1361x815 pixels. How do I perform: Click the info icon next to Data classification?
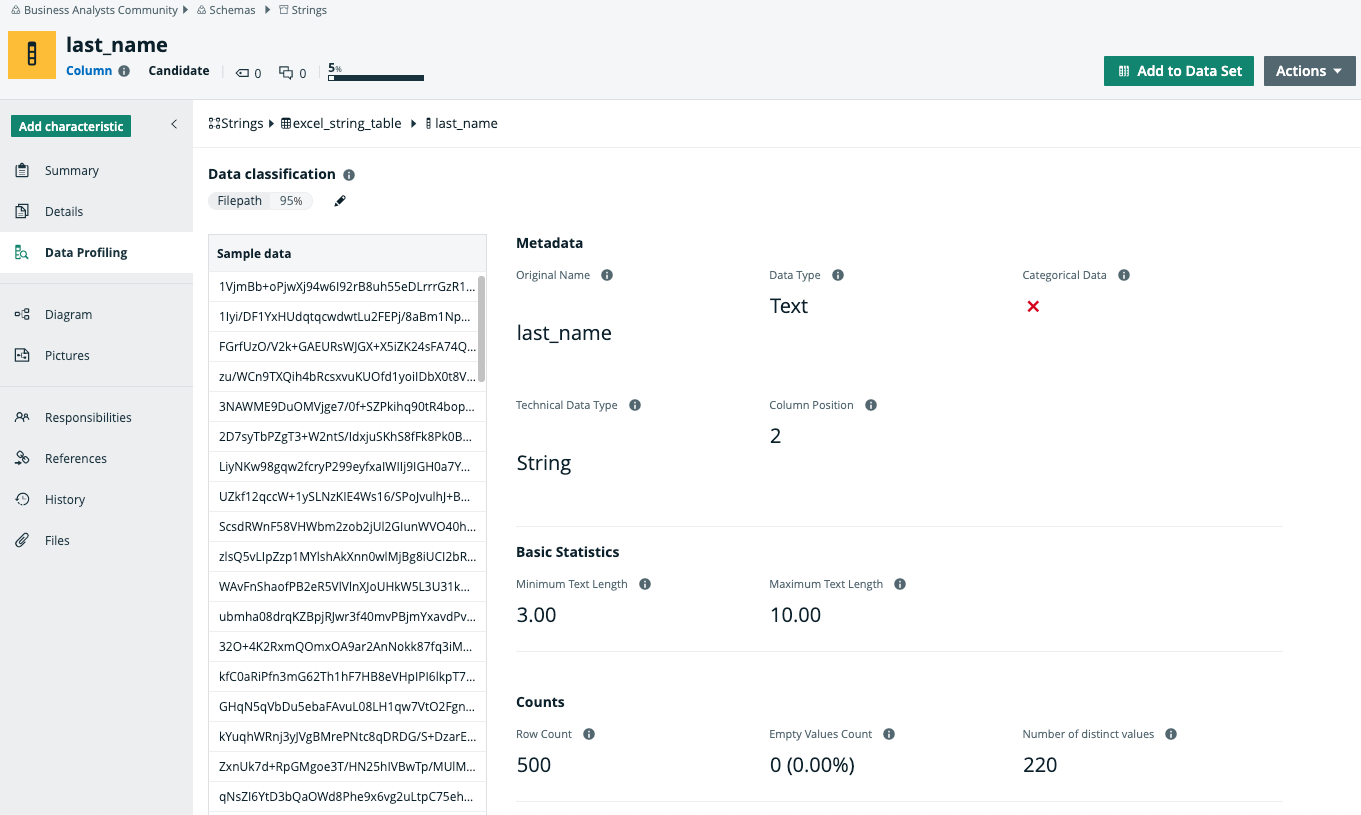[349, 175]
